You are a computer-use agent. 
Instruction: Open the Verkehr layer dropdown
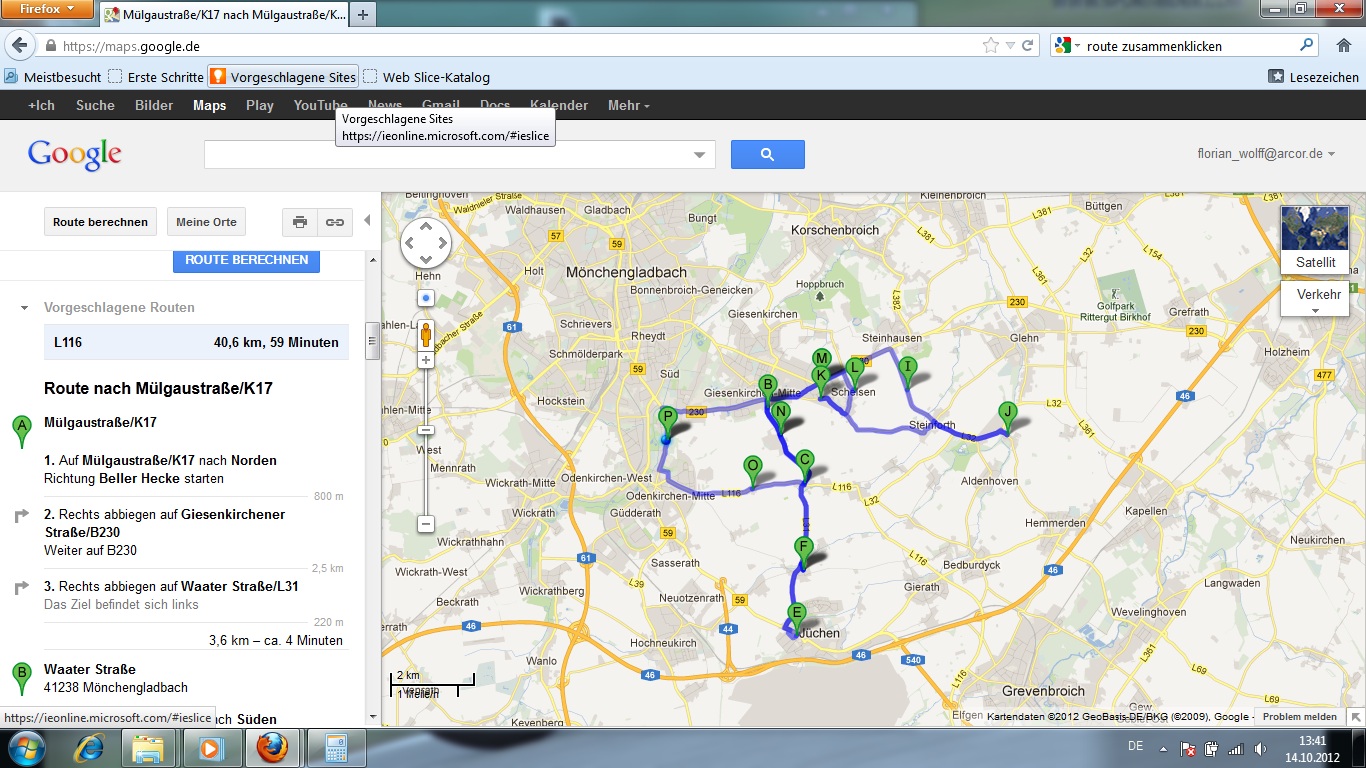(x=1315, y=298)
